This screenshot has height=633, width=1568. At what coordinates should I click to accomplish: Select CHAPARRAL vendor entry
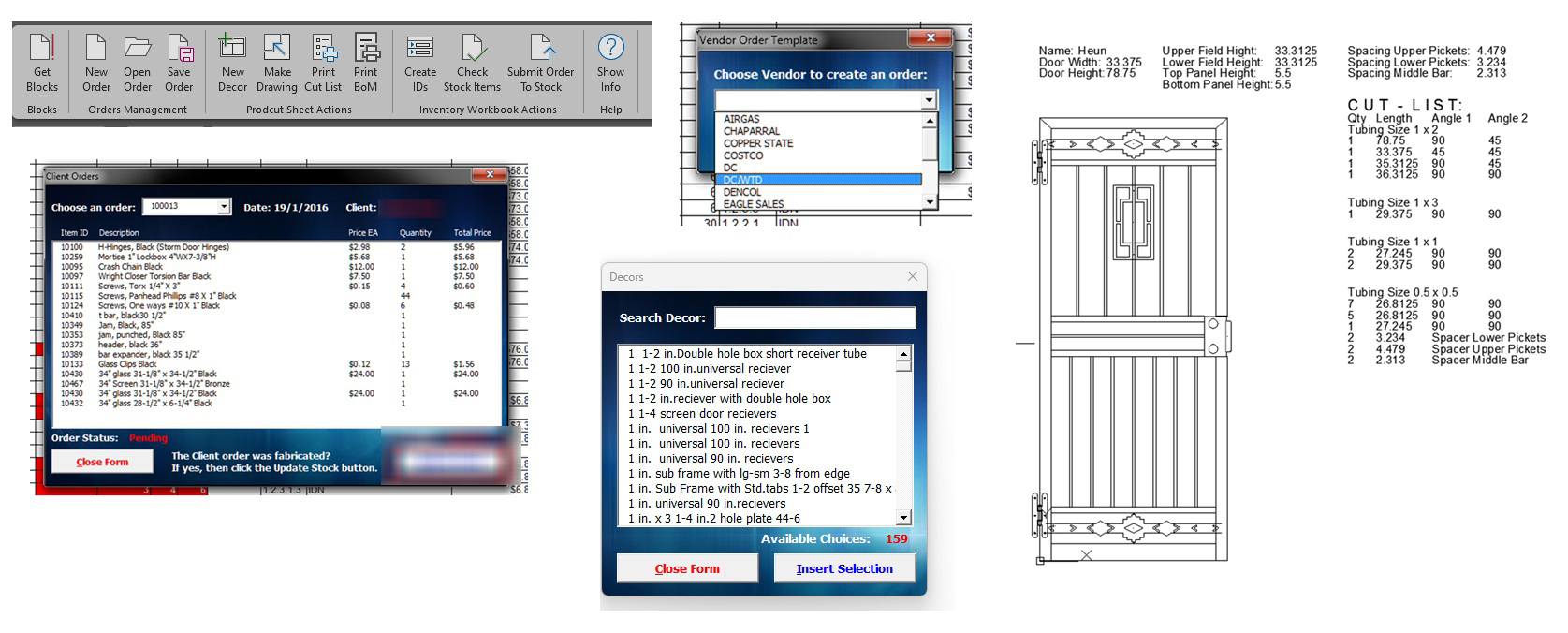coord(818,131)
